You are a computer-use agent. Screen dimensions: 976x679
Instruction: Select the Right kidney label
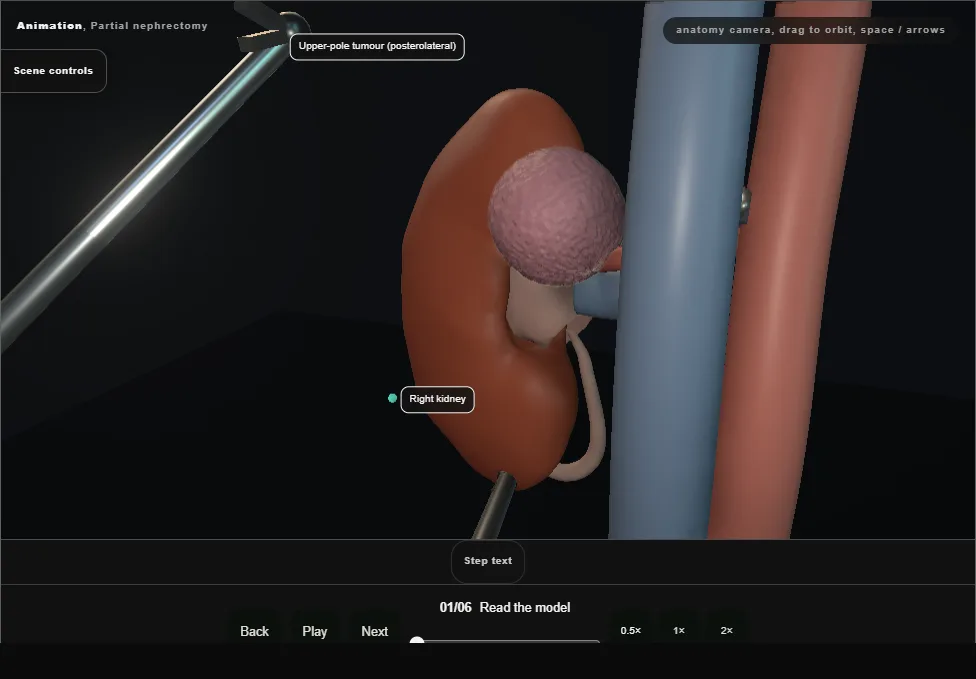pos(438,399)
